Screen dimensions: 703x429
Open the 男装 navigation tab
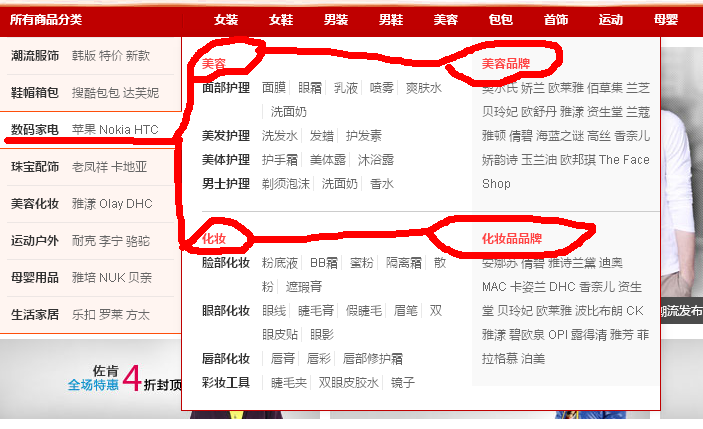336,20
